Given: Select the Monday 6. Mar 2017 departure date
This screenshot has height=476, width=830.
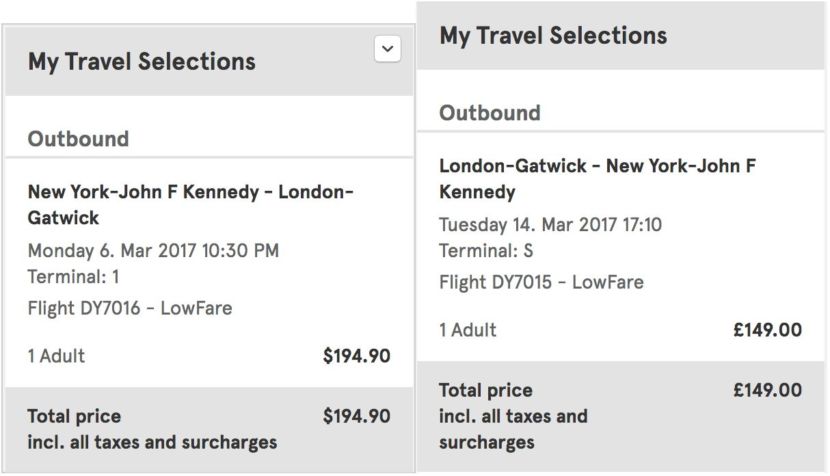Looking at the screenshot, I should pos(153,250).
